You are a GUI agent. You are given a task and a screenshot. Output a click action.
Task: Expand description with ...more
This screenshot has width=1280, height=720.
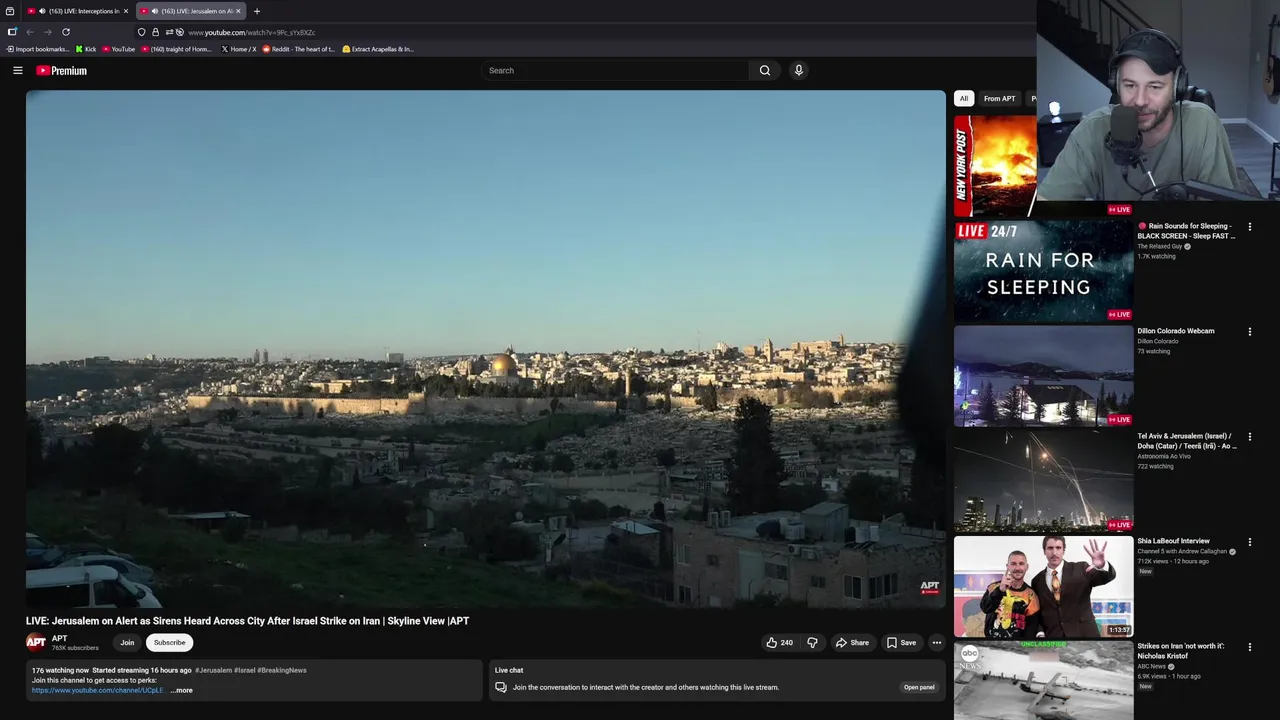tap(181, 690)
